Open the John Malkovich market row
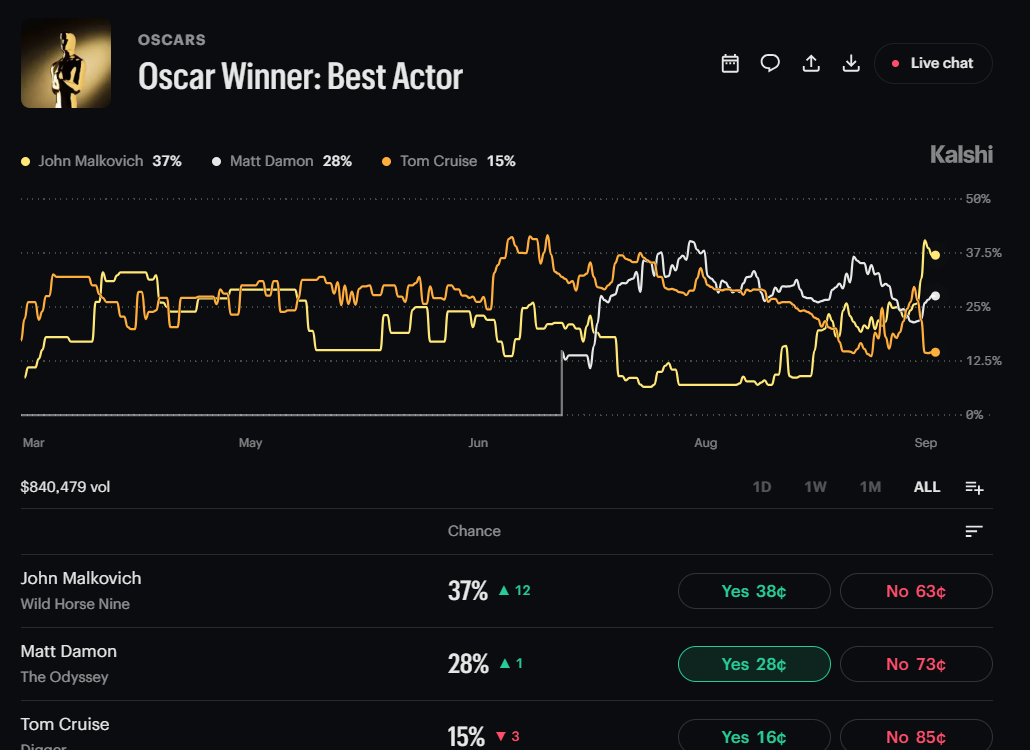1030x750 pixels. click(506, 591)
